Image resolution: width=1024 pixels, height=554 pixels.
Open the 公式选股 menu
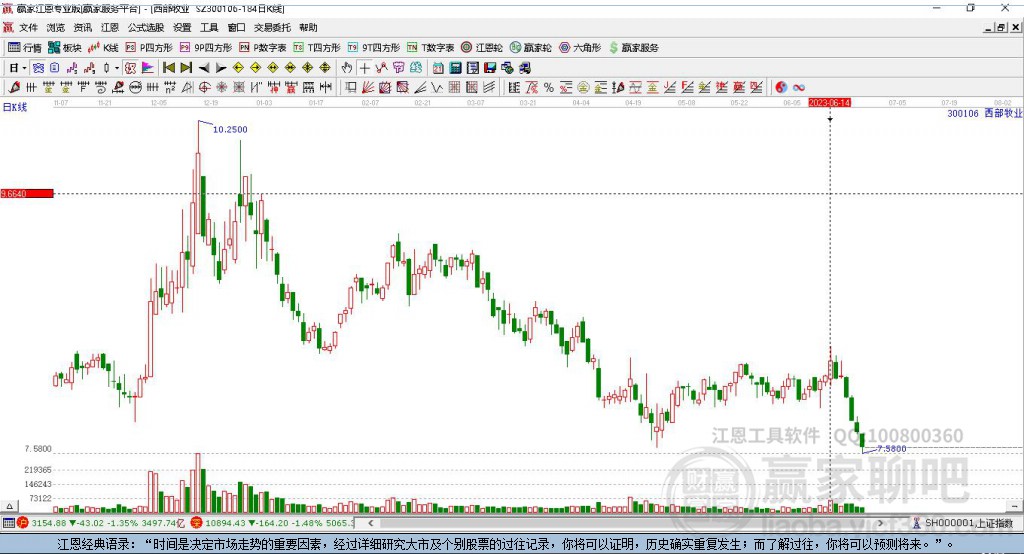click(146, 27)
